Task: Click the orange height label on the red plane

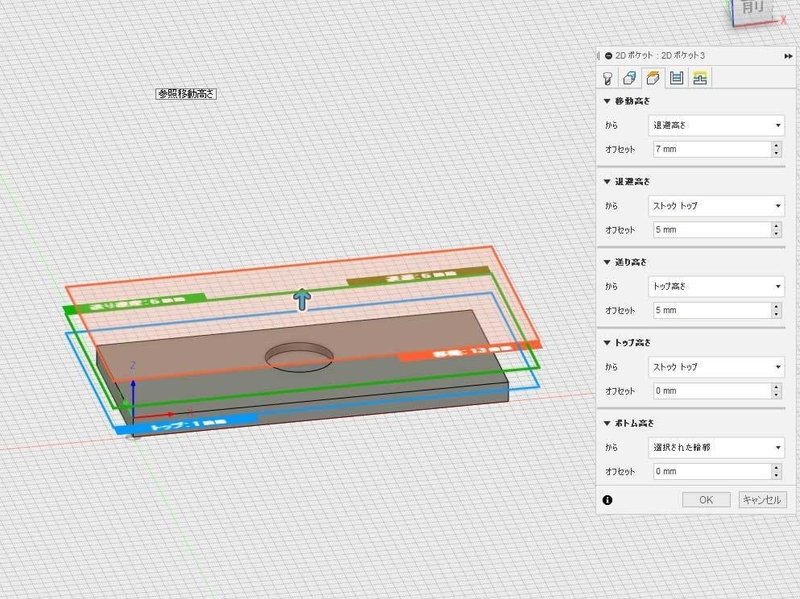Action: (468, 351)
